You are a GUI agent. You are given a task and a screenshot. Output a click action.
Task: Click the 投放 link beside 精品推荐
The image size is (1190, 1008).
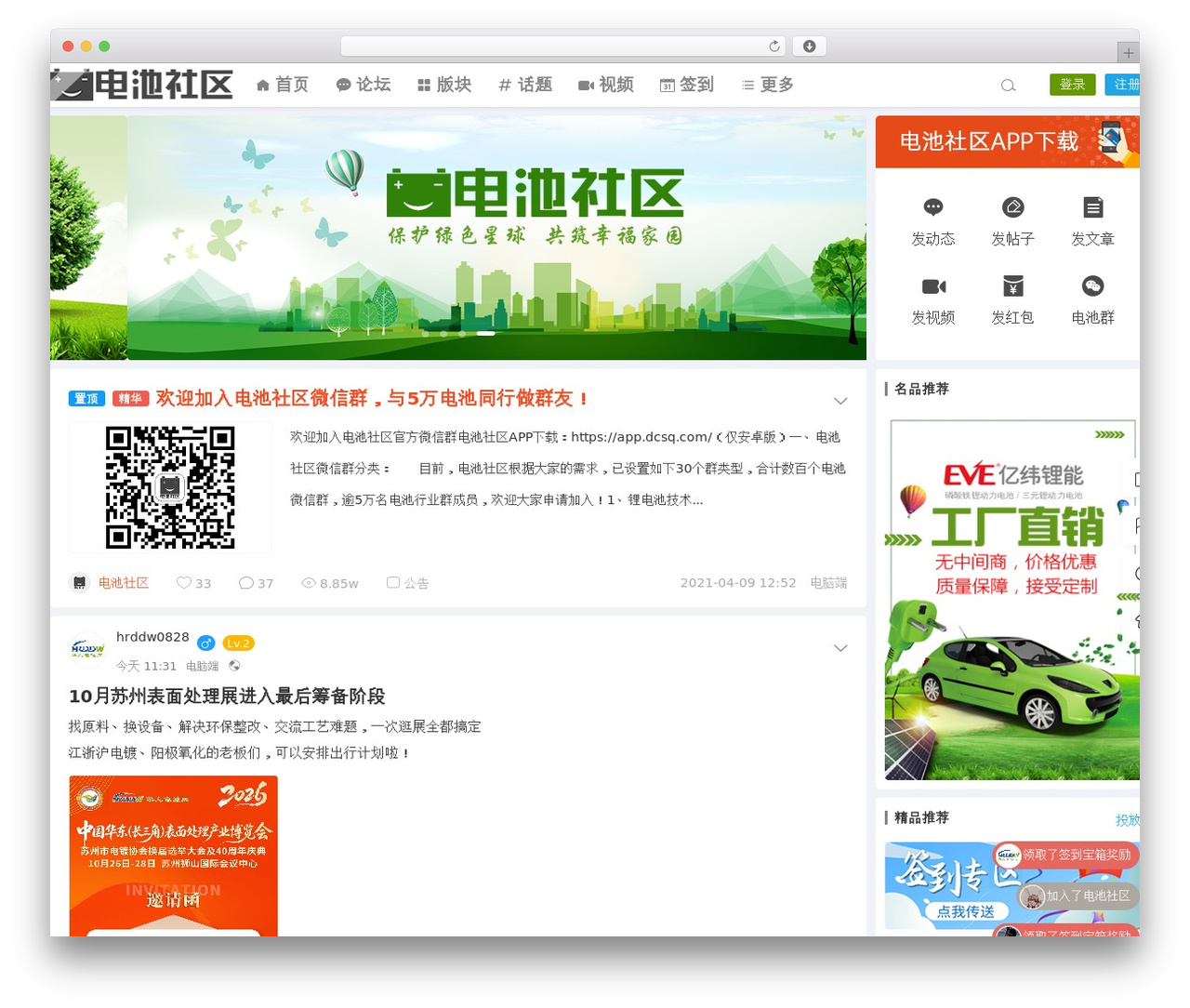1127,820
